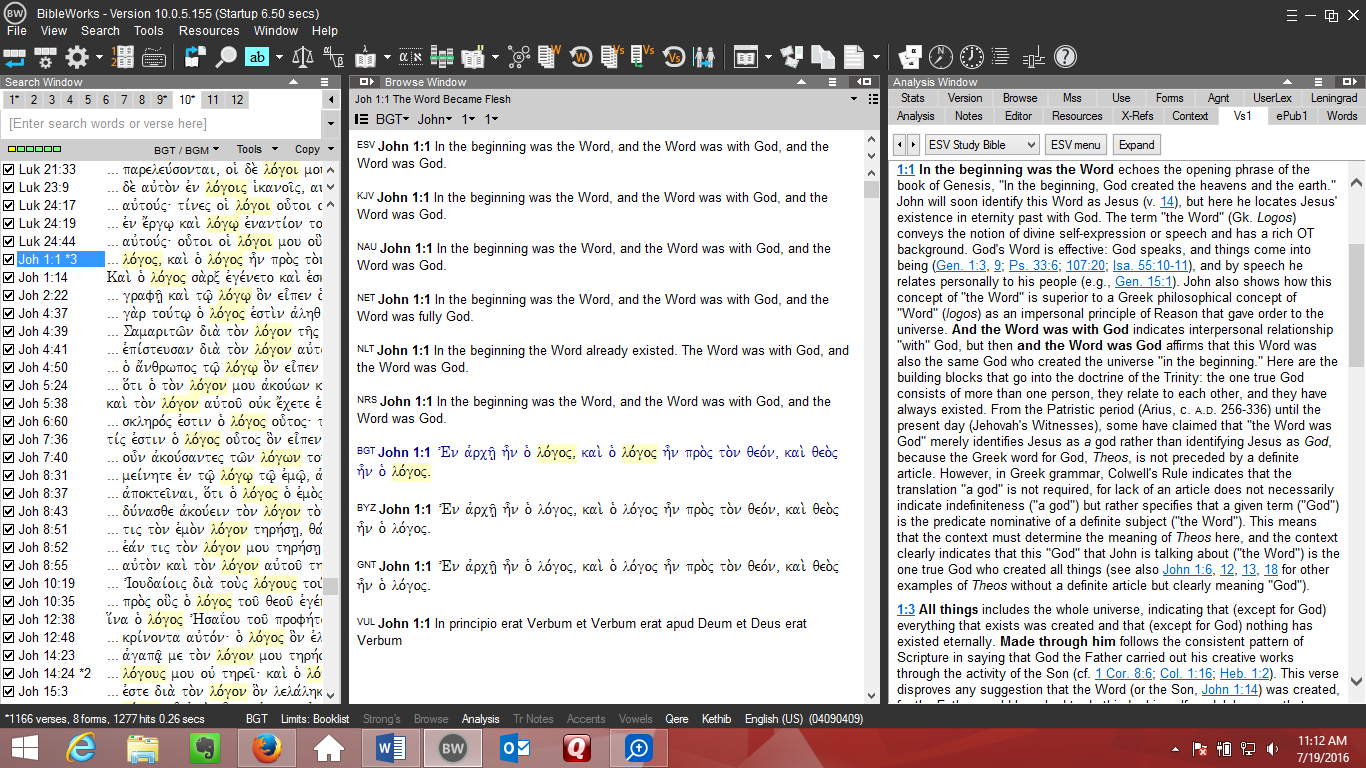Click the question mark help icon

pyautogui.click(x=1065, y=57)
